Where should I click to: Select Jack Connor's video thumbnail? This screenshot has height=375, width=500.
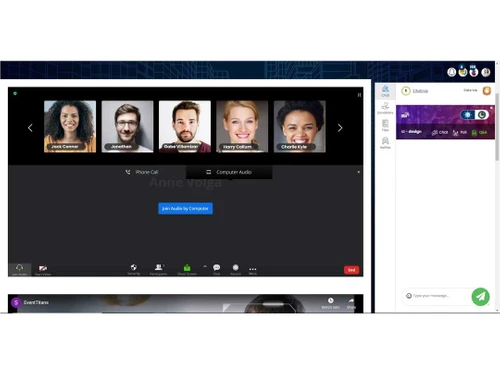point(70,127)
